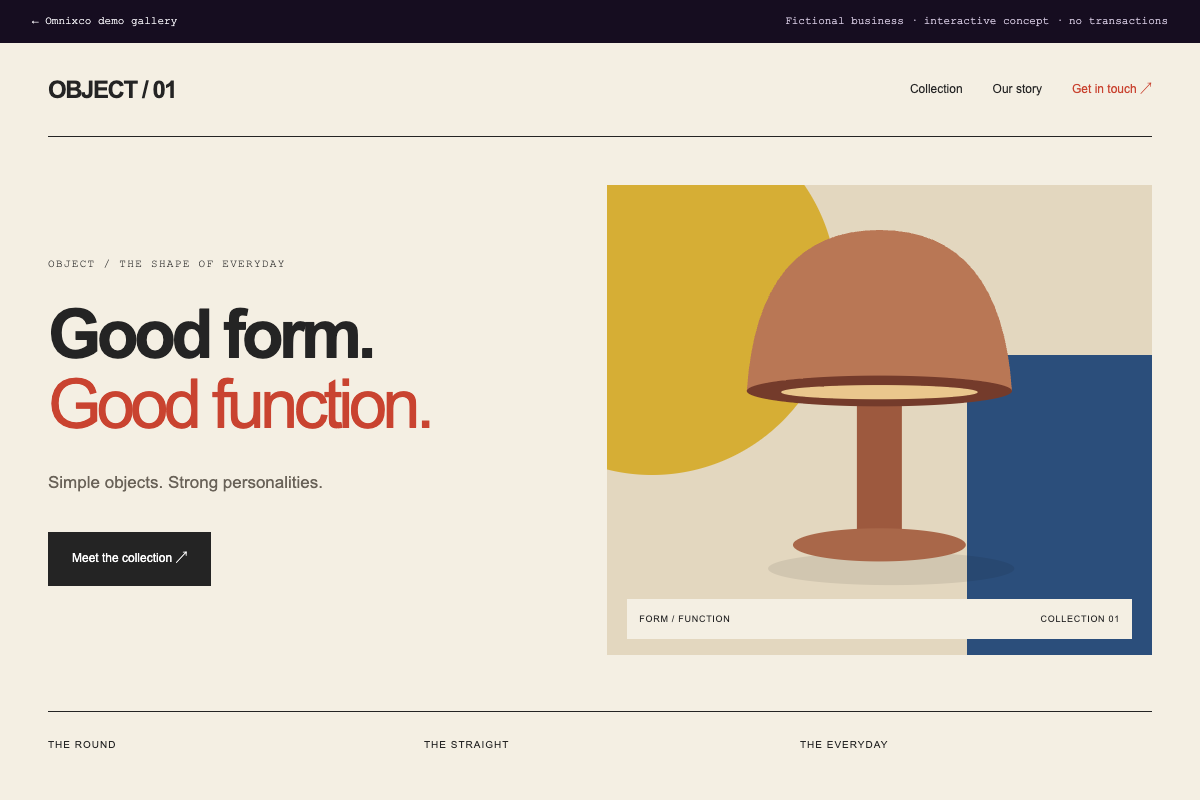This screenshot has width=1200, height=800.
Task: Click the lamp hero illustration
Action: point(879,420)
